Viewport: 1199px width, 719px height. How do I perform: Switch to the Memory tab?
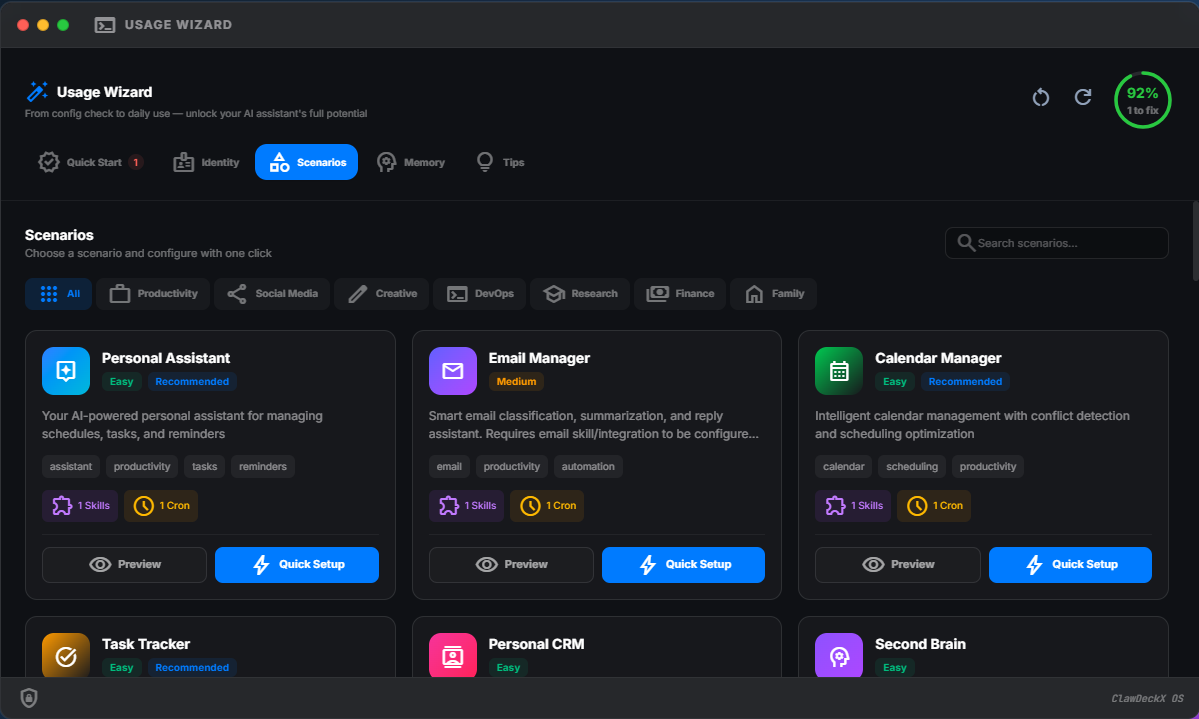[411, 162]
